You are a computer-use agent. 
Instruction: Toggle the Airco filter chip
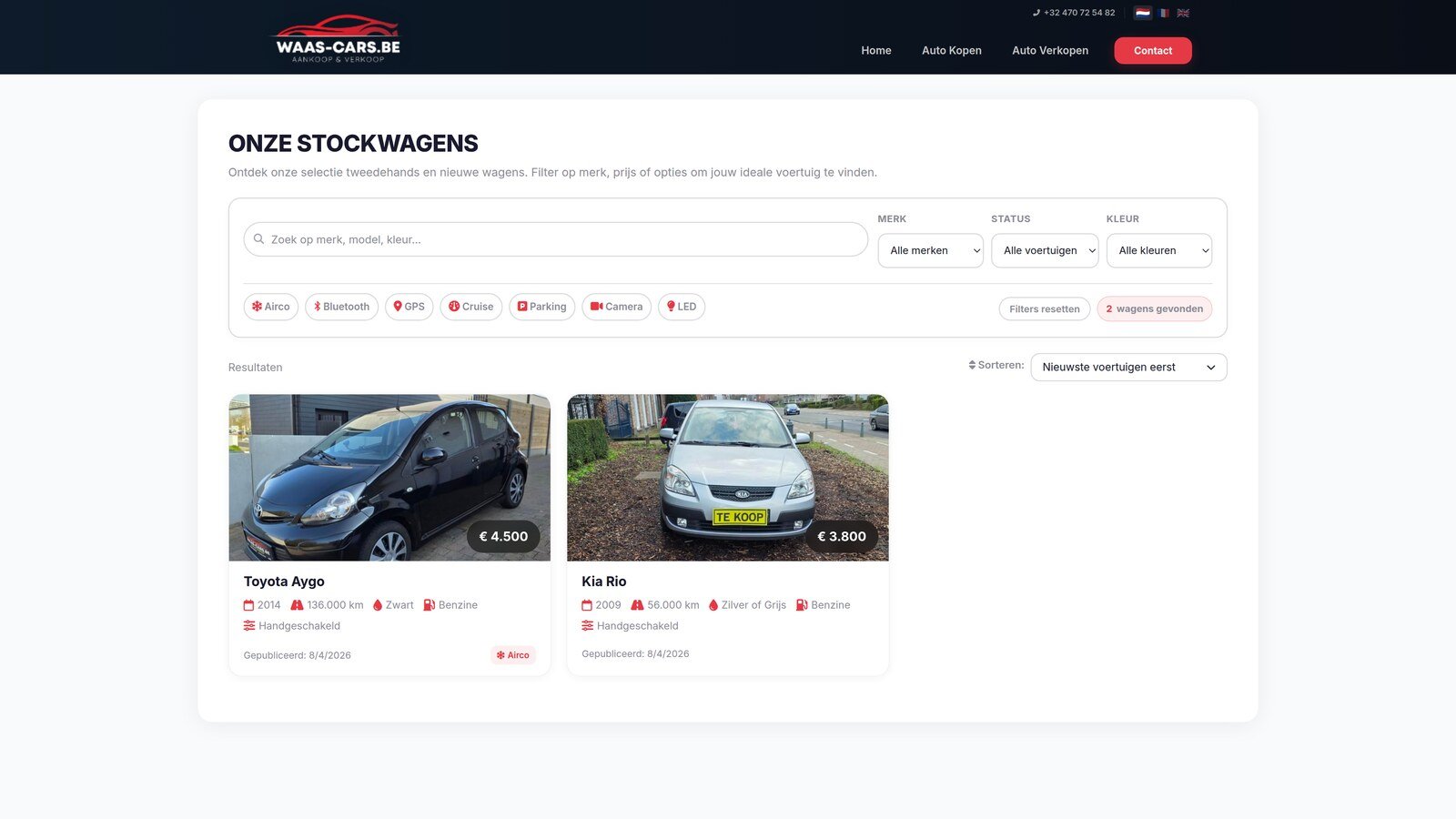[x=271, y=307]
